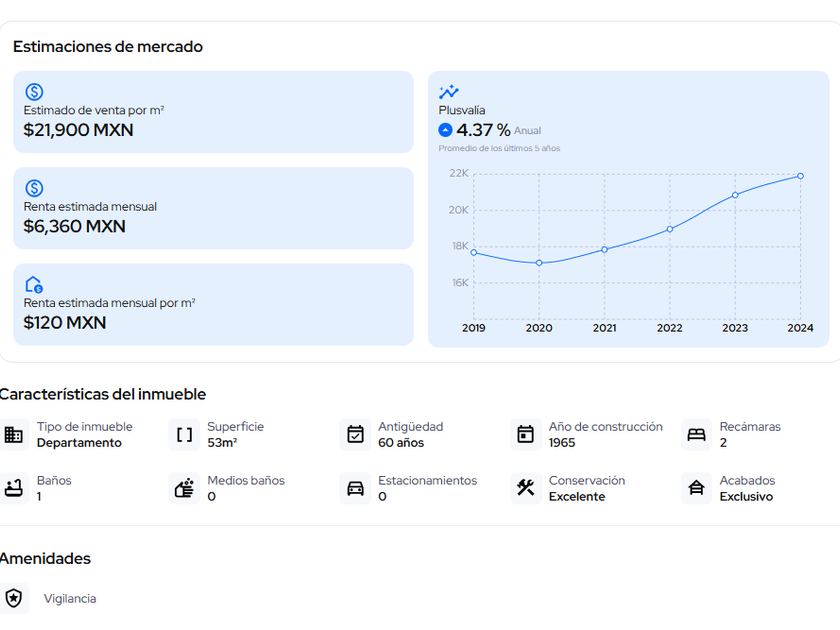840x630 pixels.
Task: Click the Conservación tools icon
Action: pos(526,489)
